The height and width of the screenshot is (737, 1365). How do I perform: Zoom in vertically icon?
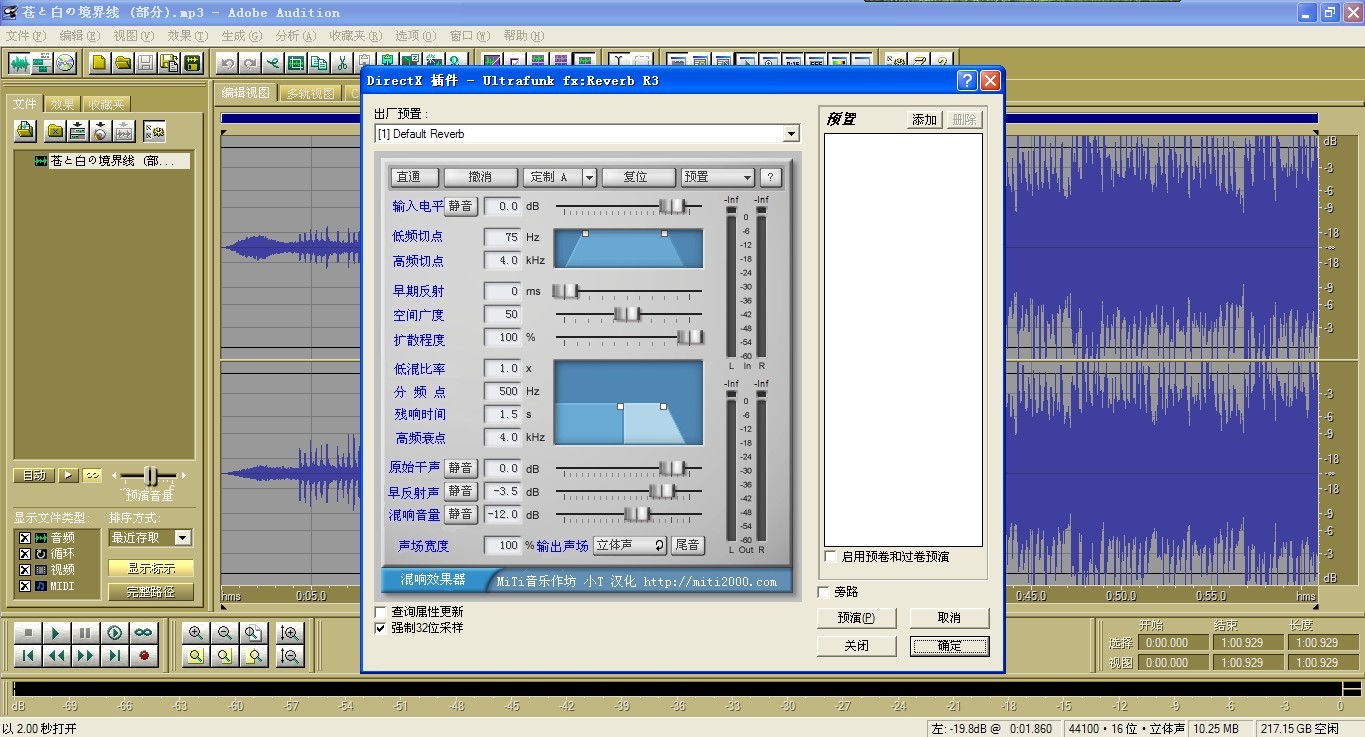point(290,633)
